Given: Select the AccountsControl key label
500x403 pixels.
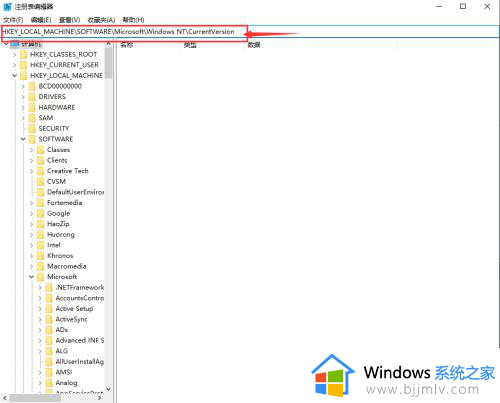Looking at the screenshot, I should coord(80,298).
